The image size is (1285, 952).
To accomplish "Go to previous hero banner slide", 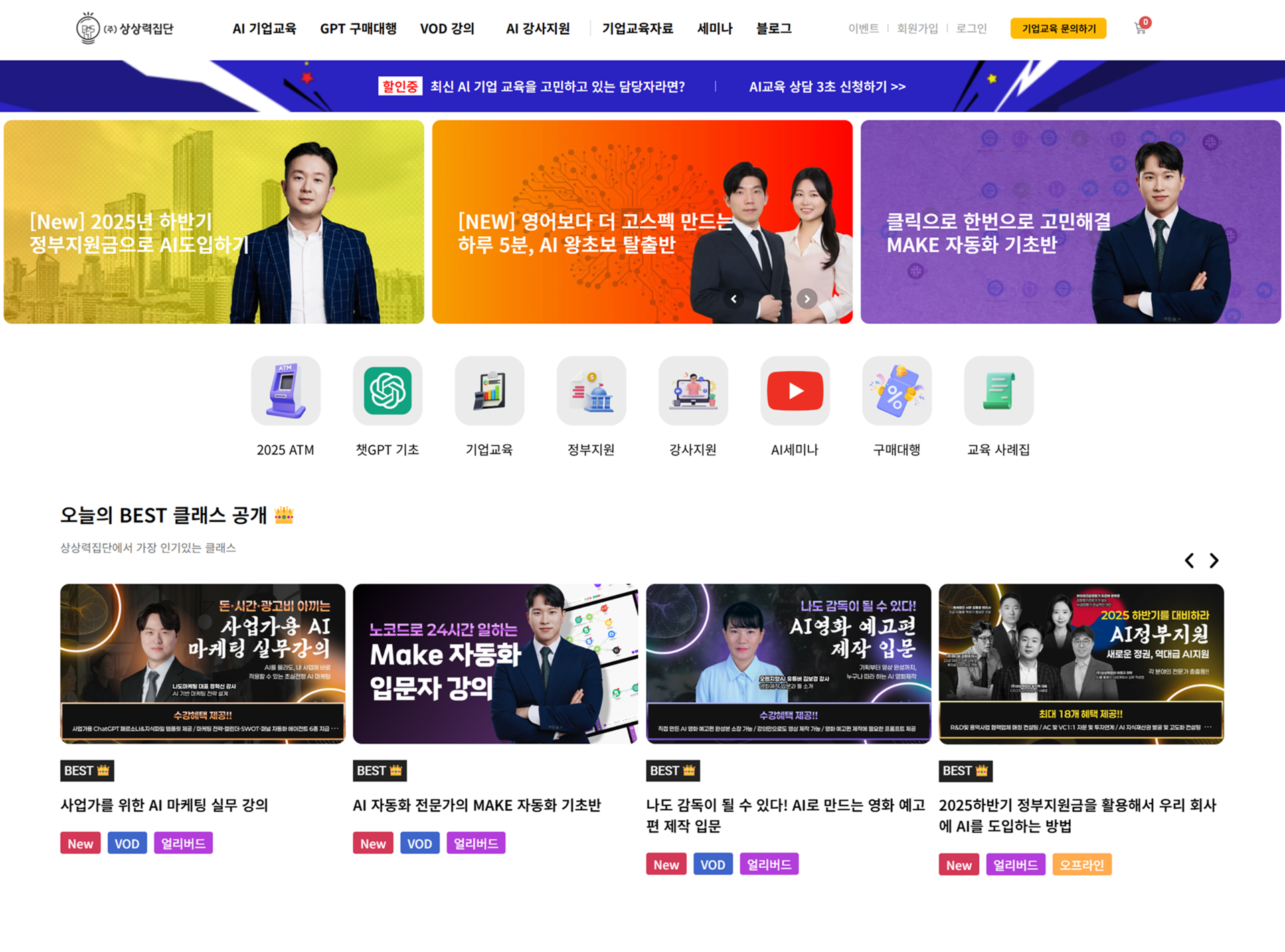I will click(x=734, y=299).
